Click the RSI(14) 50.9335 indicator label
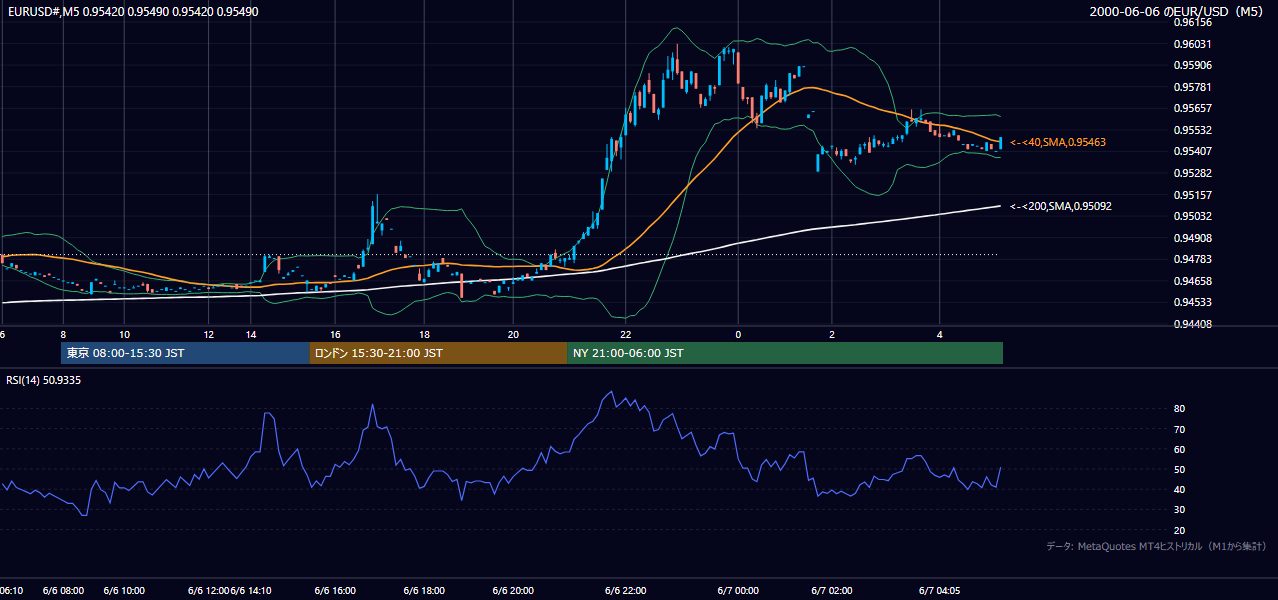Screen dimensions: 1278x600 click(44, 380)
